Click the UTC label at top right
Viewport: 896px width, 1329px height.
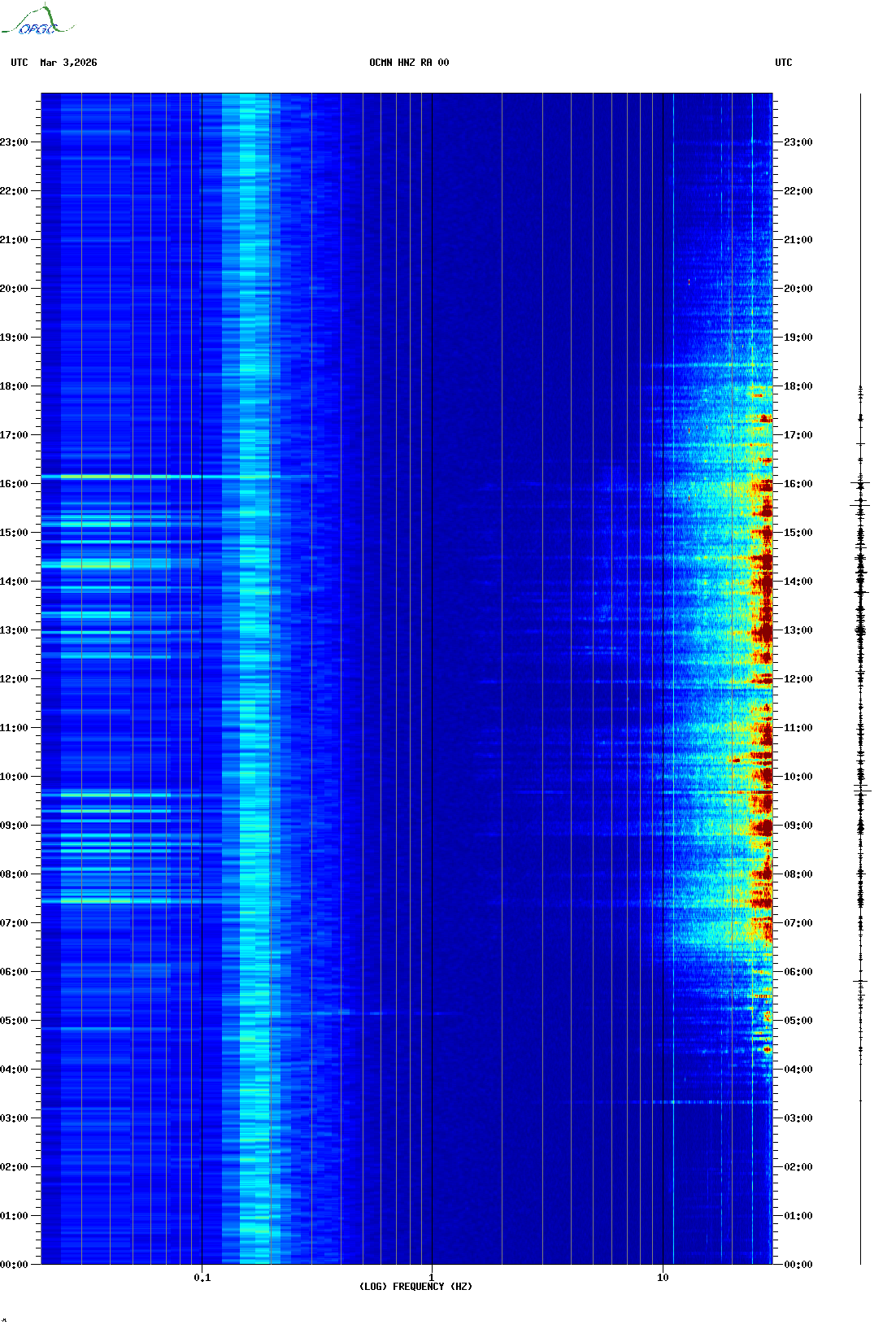[783, 63]
